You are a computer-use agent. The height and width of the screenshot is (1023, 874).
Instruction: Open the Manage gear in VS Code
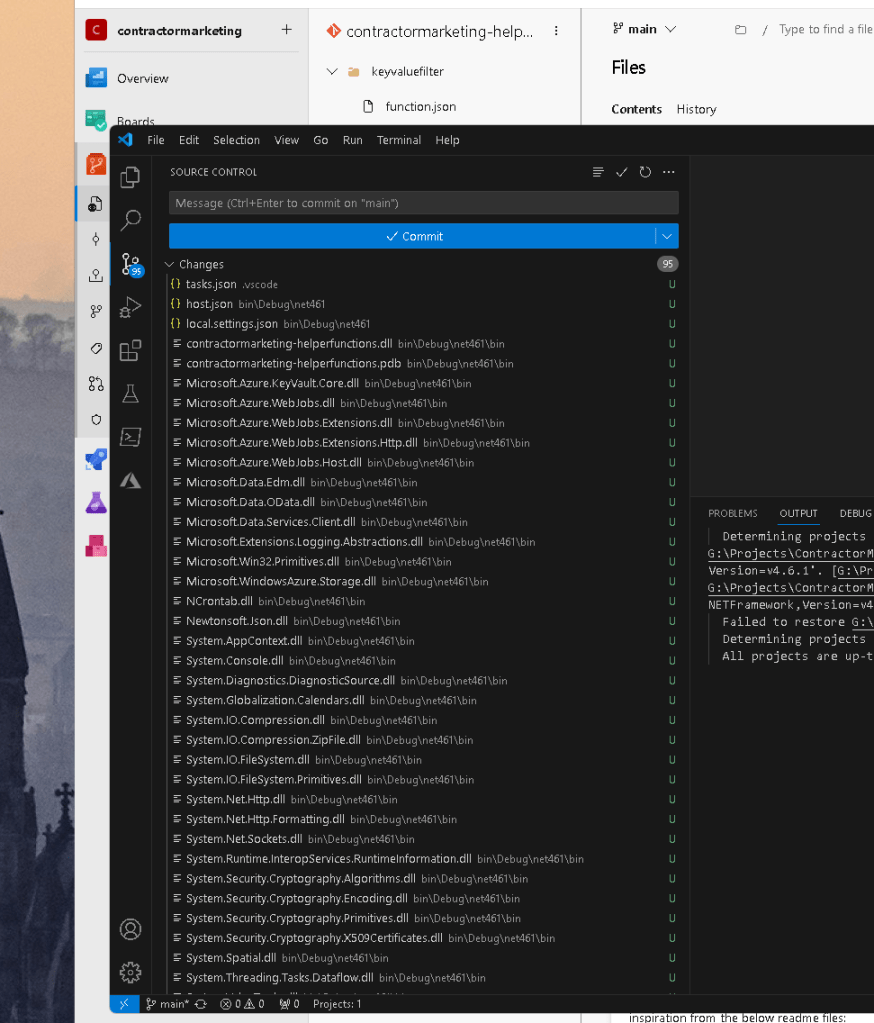pos(130,973)
